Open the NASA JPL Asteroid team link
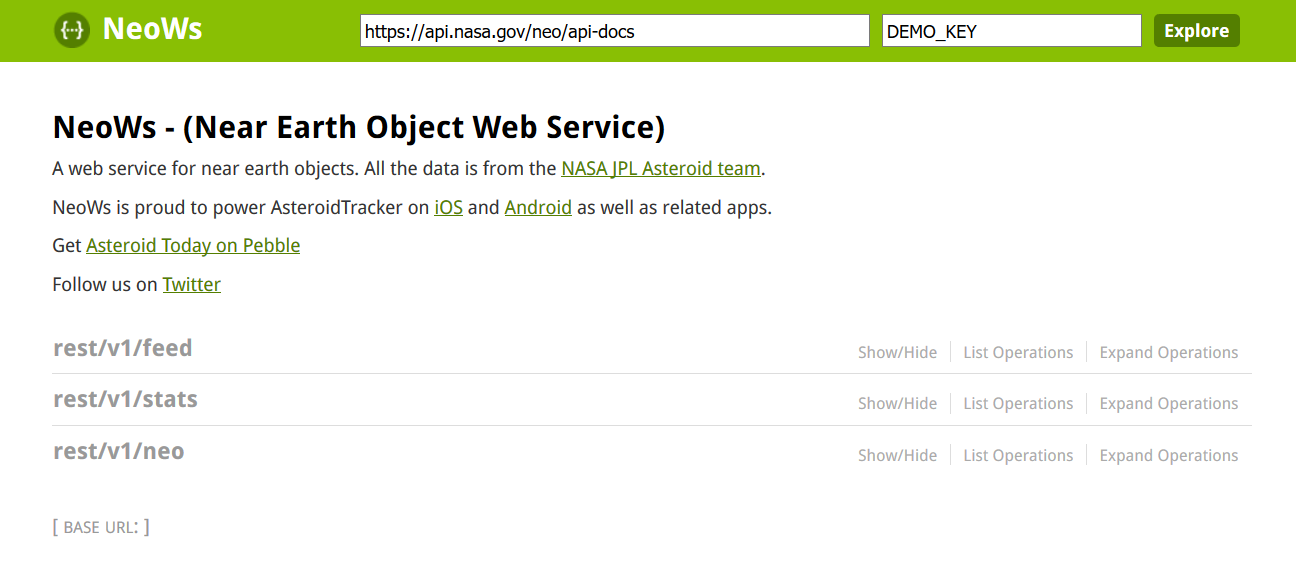Image resolution: width=1296 pixels, height=574 pixels. click(661, 169)
